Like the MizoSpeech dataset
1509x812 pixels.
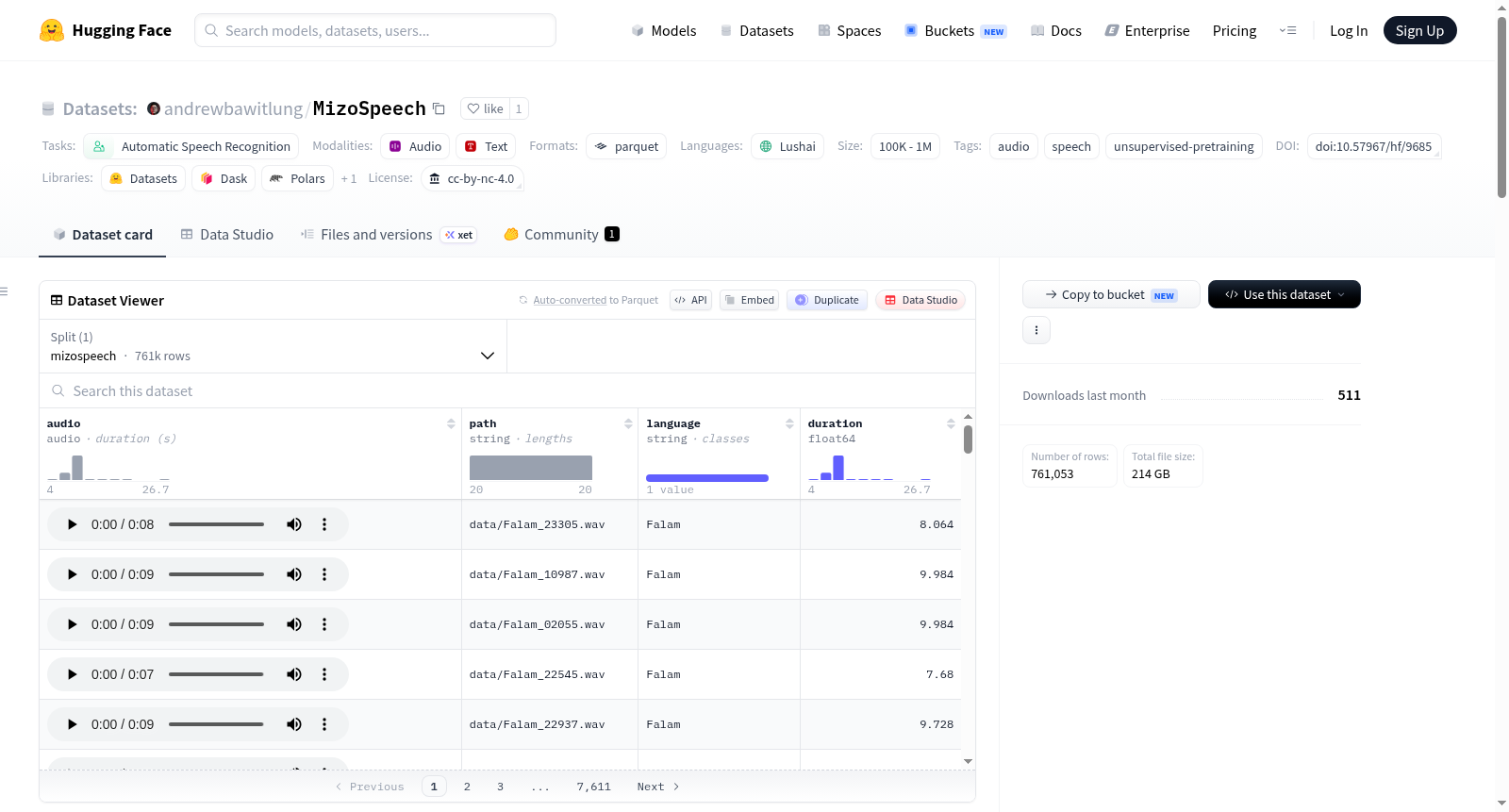pyautogui.click(x=486, y=108)
